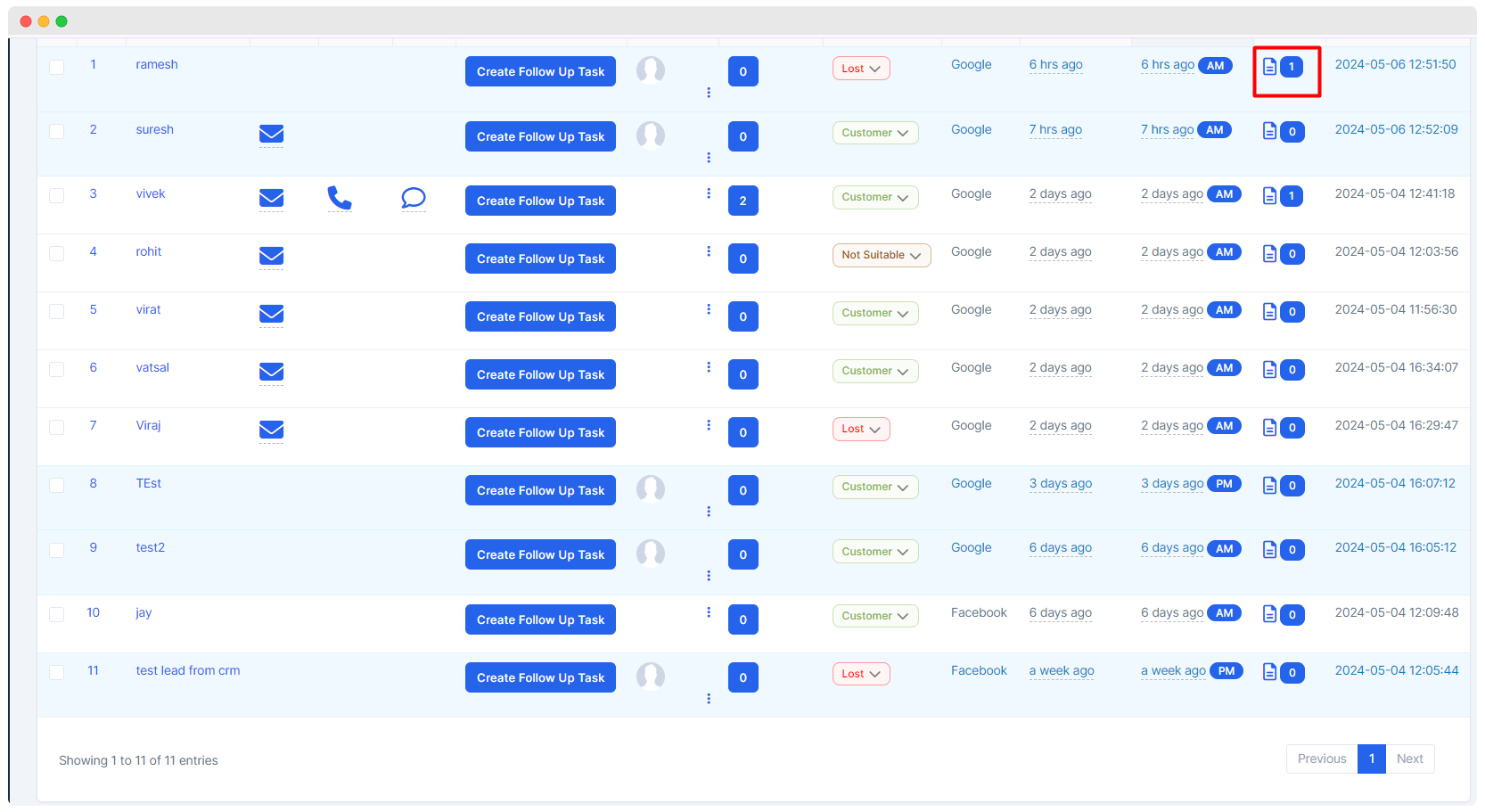The image size is (1485, 812).
Task: Click the email icon in rohit's row
Action: click(x=271, y=256)
